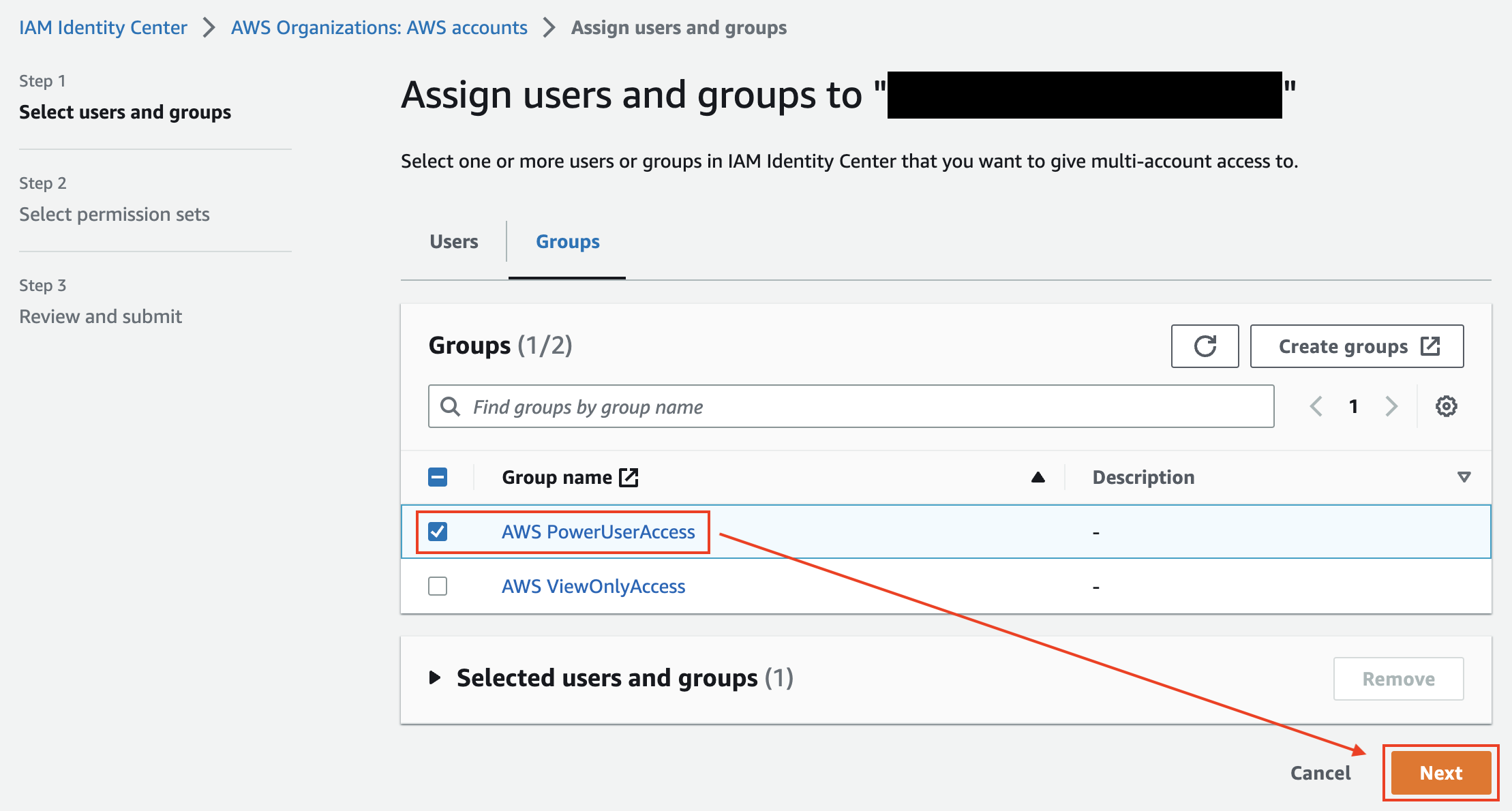Click Step 1 Select users and groups
The image size is (1512, 811).
click(125, 112)
